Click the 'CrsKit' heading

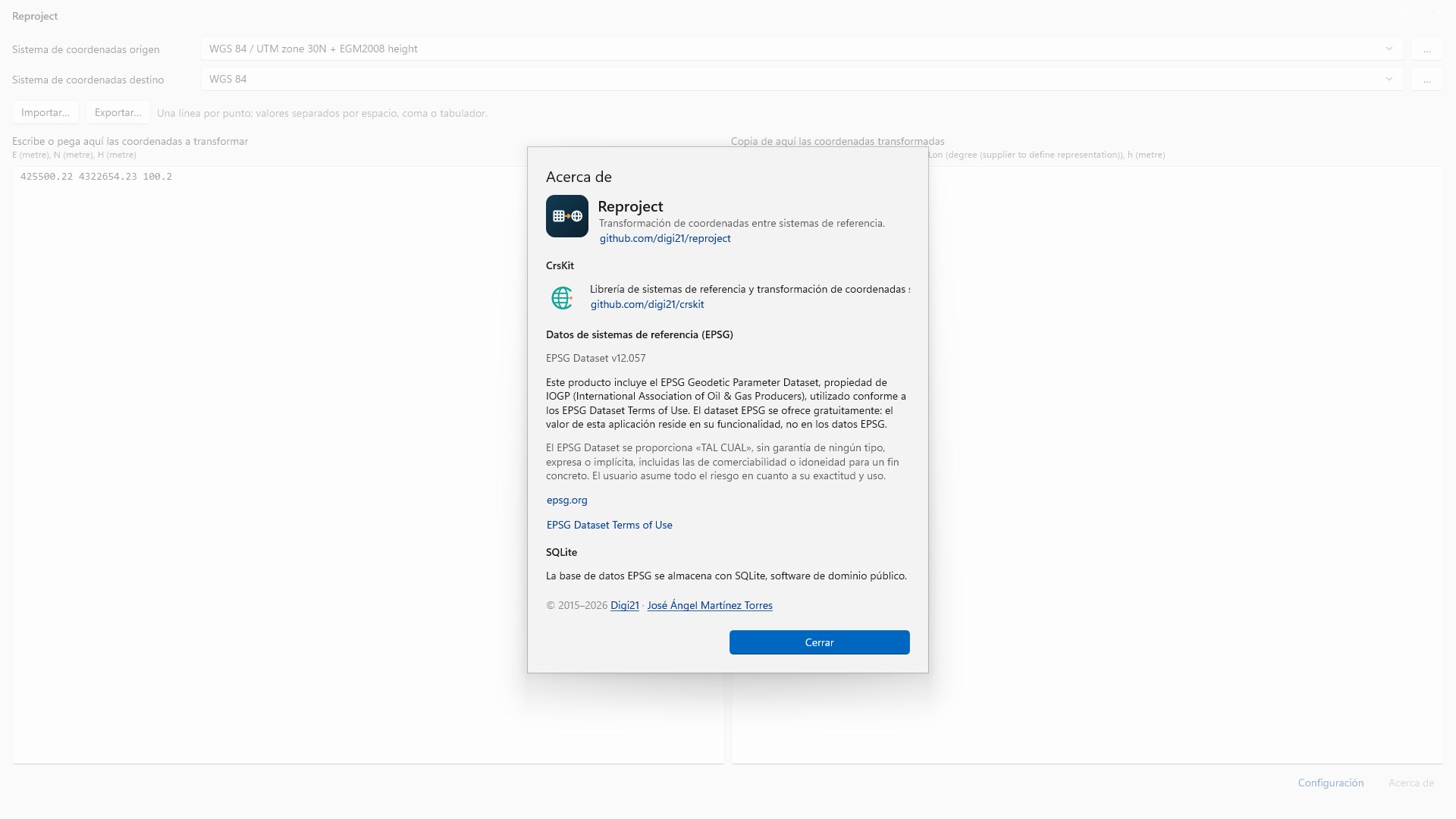tap(560, 265)
